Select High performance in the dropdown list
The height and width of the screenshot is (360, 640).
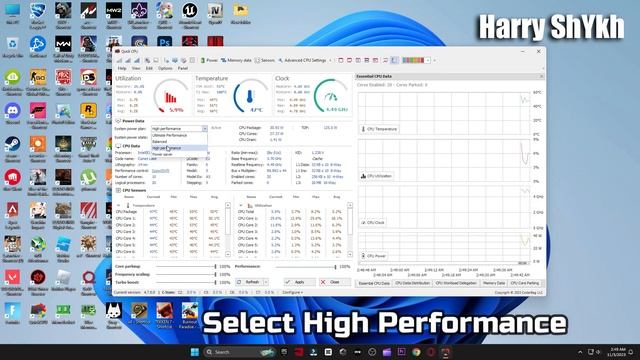(179, 148)
